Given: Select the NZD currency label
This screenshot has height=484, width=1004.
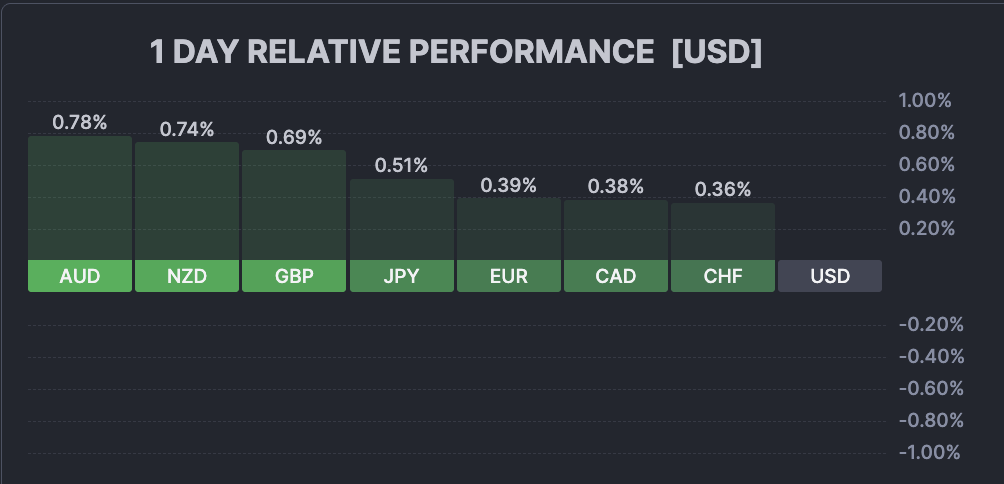Looking at the screenshot, I should pyautogui.click(x=187, y=276).
